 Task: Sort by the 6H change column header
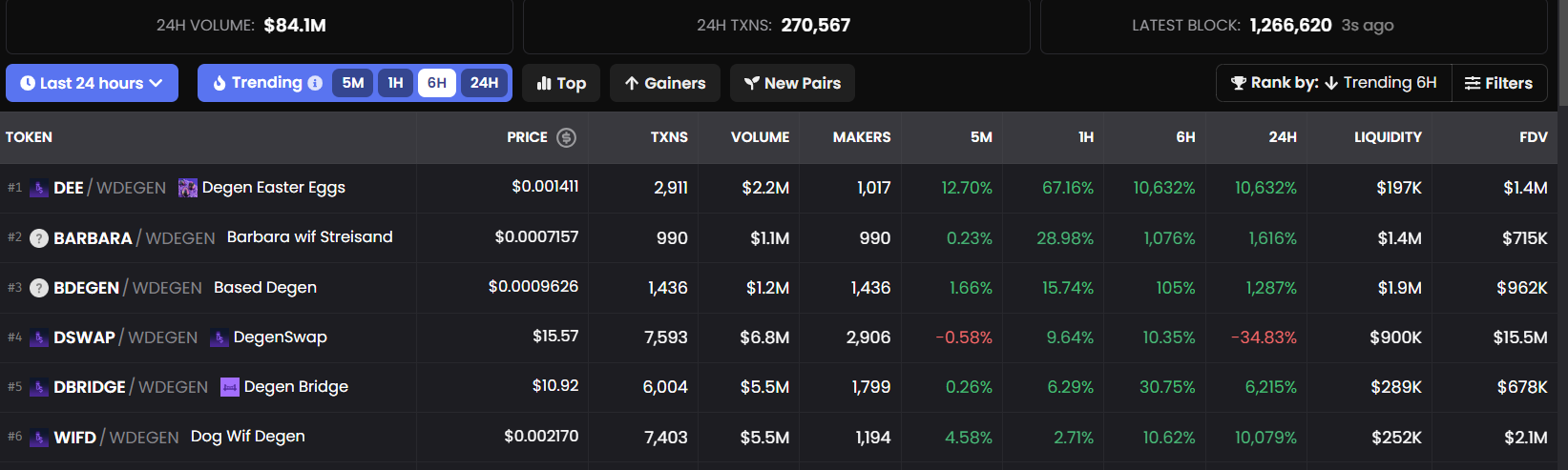coord(1185,137)
